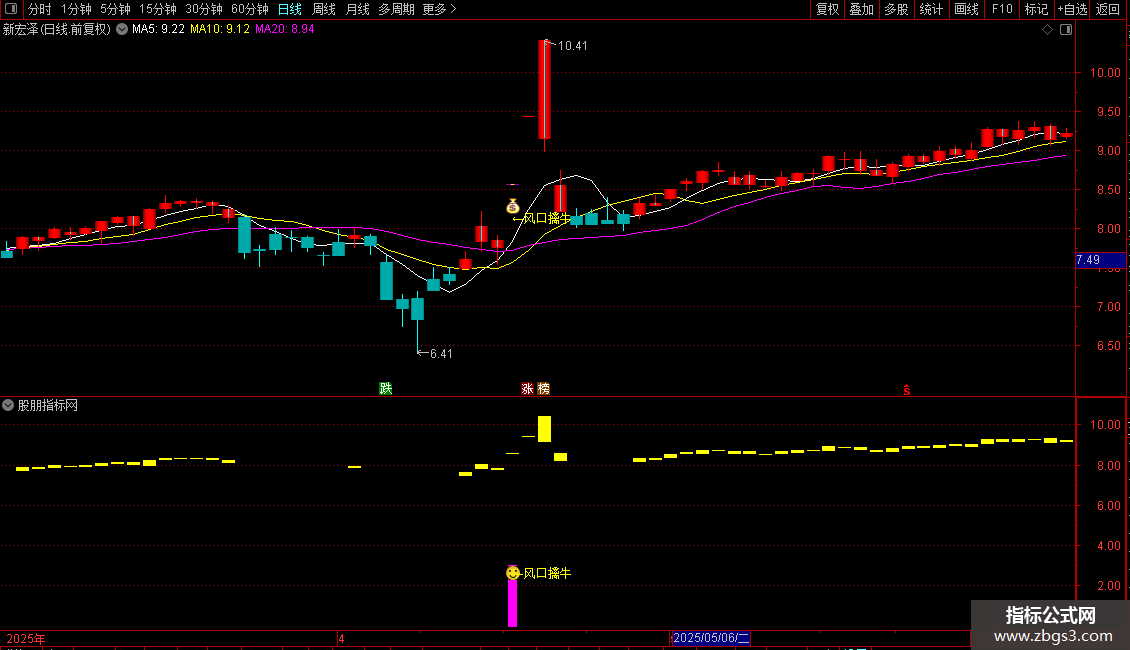Click the 2025/05/06/二 date tag
Viewport: 1130px width, 650px height.
click(711, 638)
